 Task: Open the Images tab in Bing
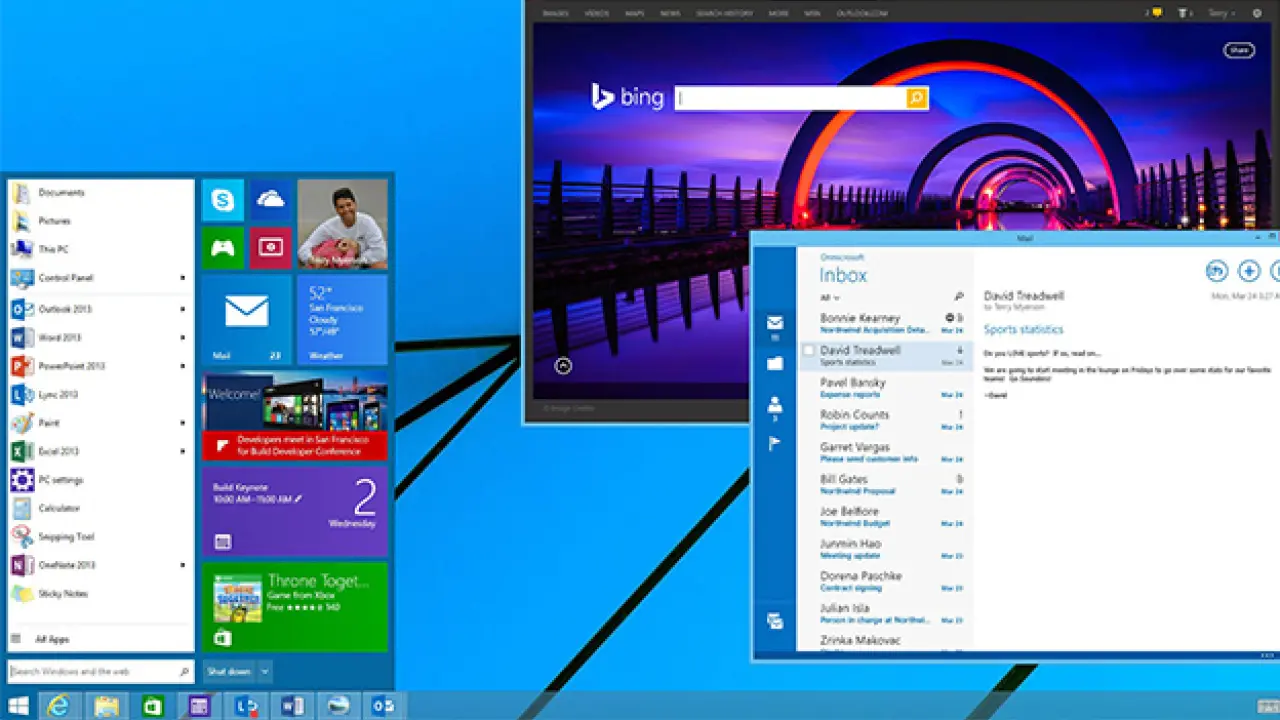click(x=555, y=13)
